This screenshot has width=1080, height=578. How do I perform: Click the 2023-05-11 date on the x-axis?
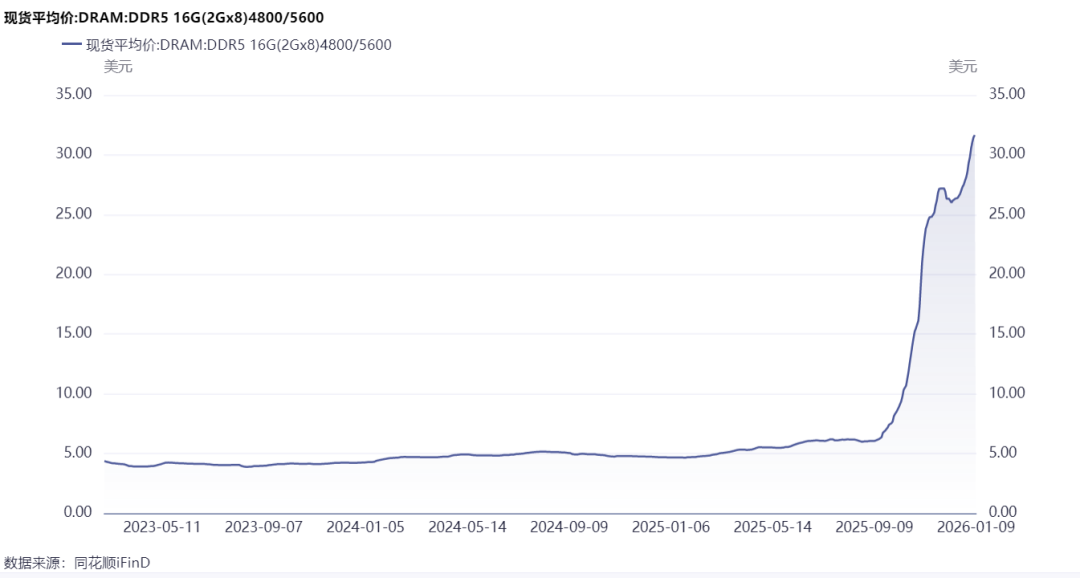pyautogui.click(x=162, y=527)
